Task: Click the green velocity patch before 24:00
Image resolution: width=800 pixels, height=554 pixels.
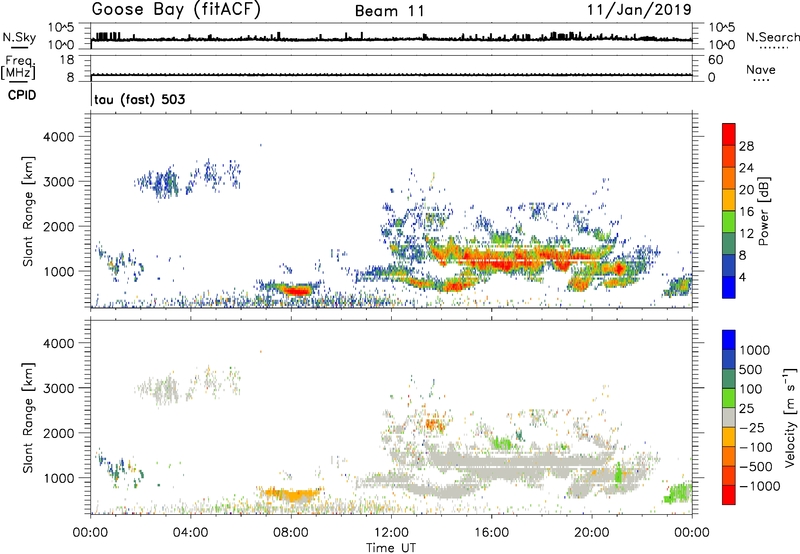Action: [x=679, y=494]
